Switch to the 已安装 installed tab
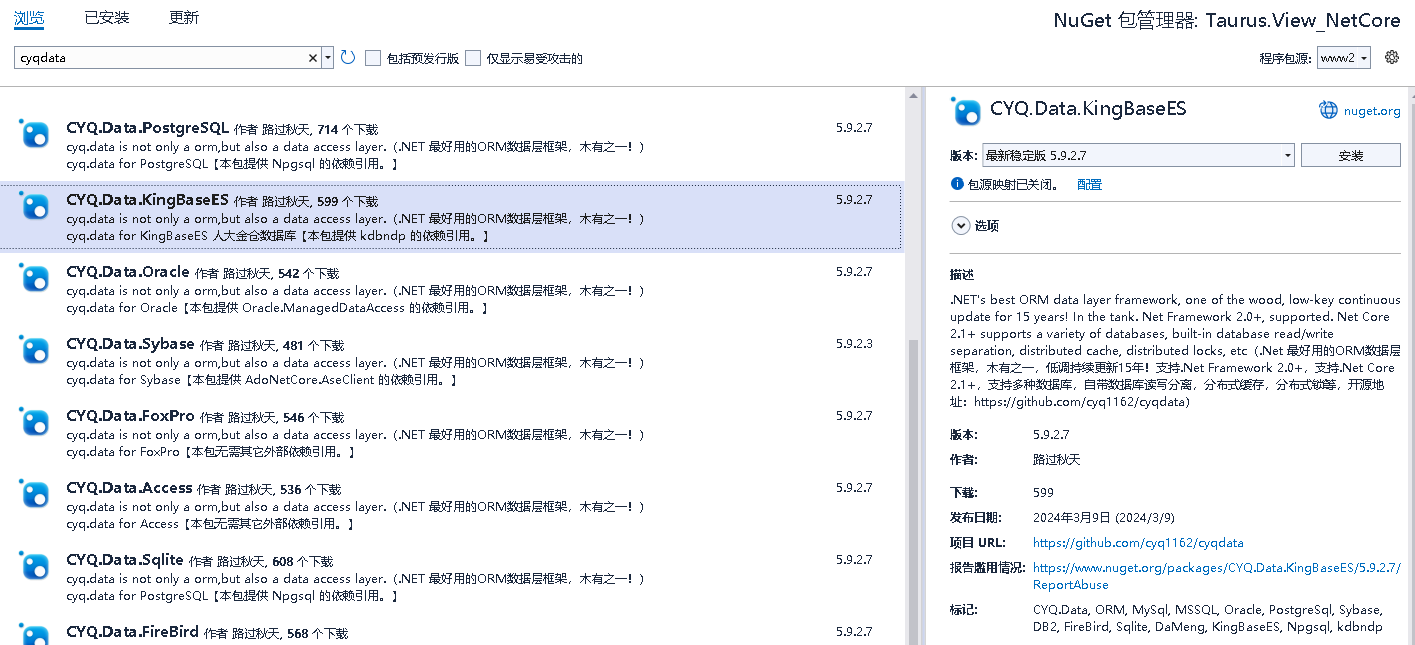1415x645 pixels. (107, 18)
